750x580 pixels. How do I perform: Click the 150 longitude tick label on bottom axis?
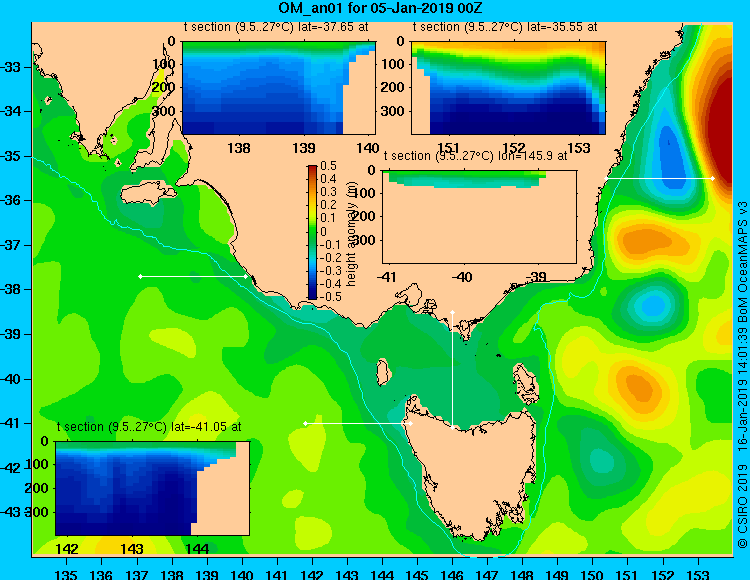pos(593,575)
